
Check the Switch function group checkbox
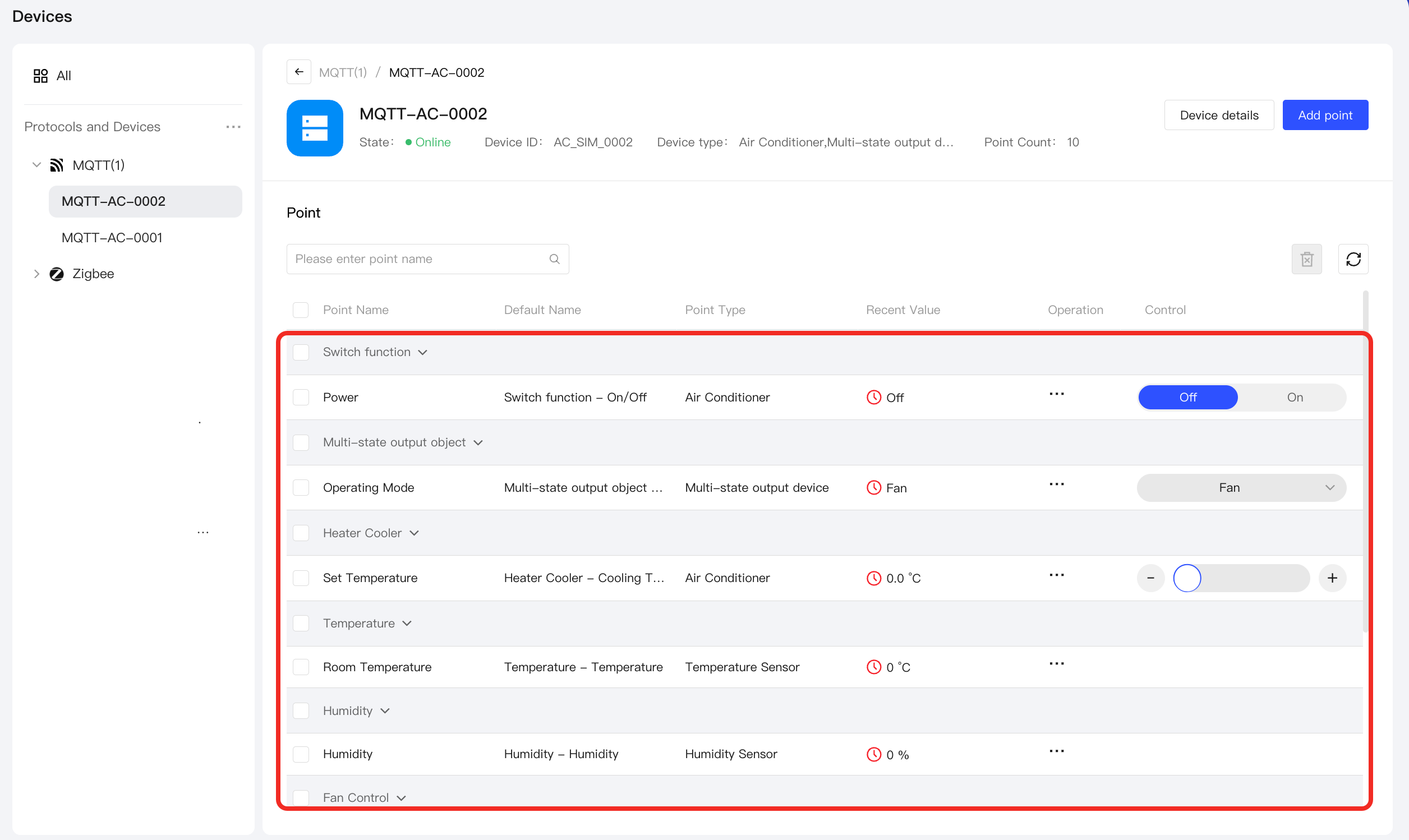(x=301, y=352)
